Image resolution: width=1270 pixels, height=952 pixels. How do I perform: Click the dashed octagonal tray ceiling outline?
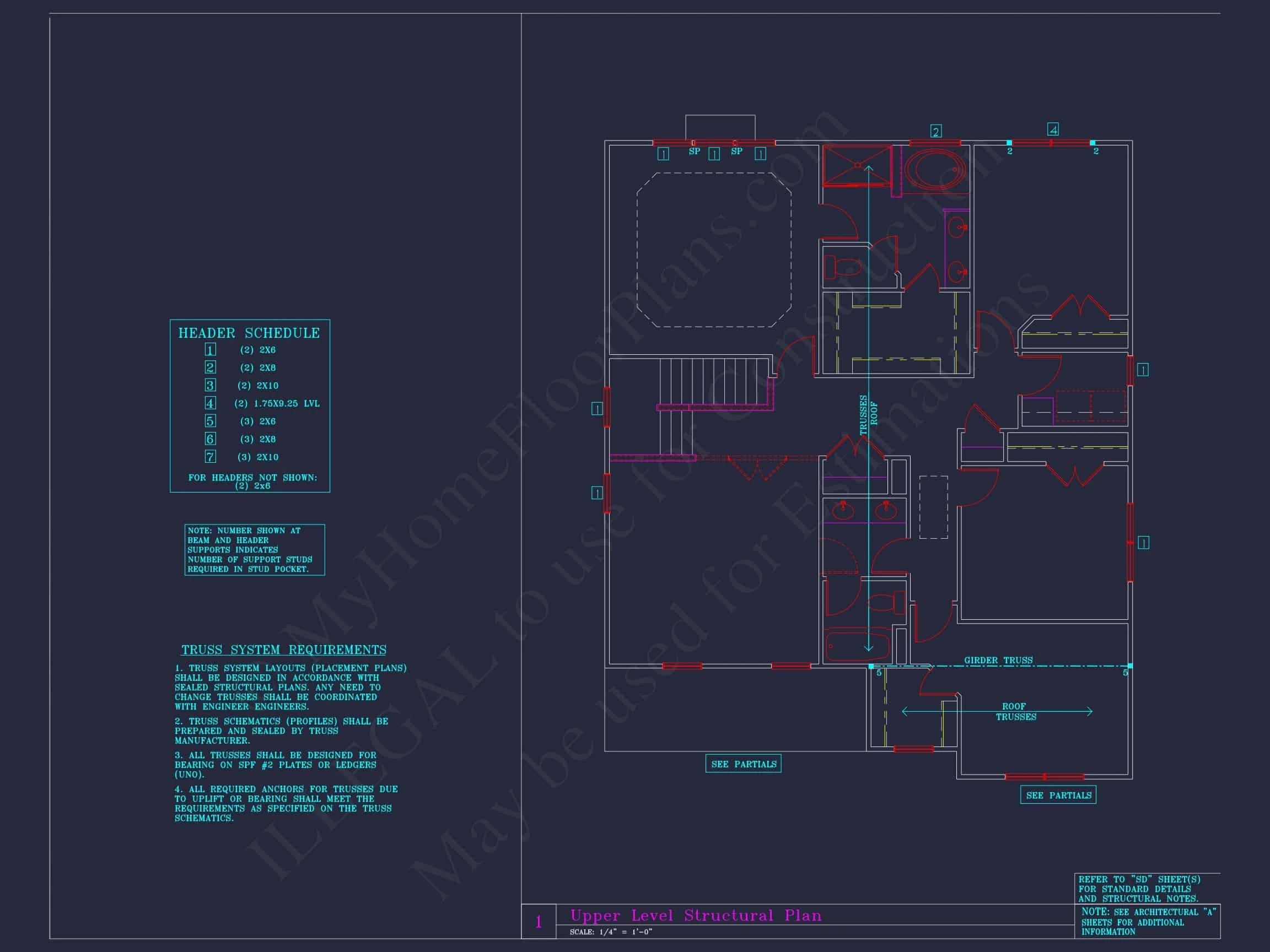pos(714,250)
